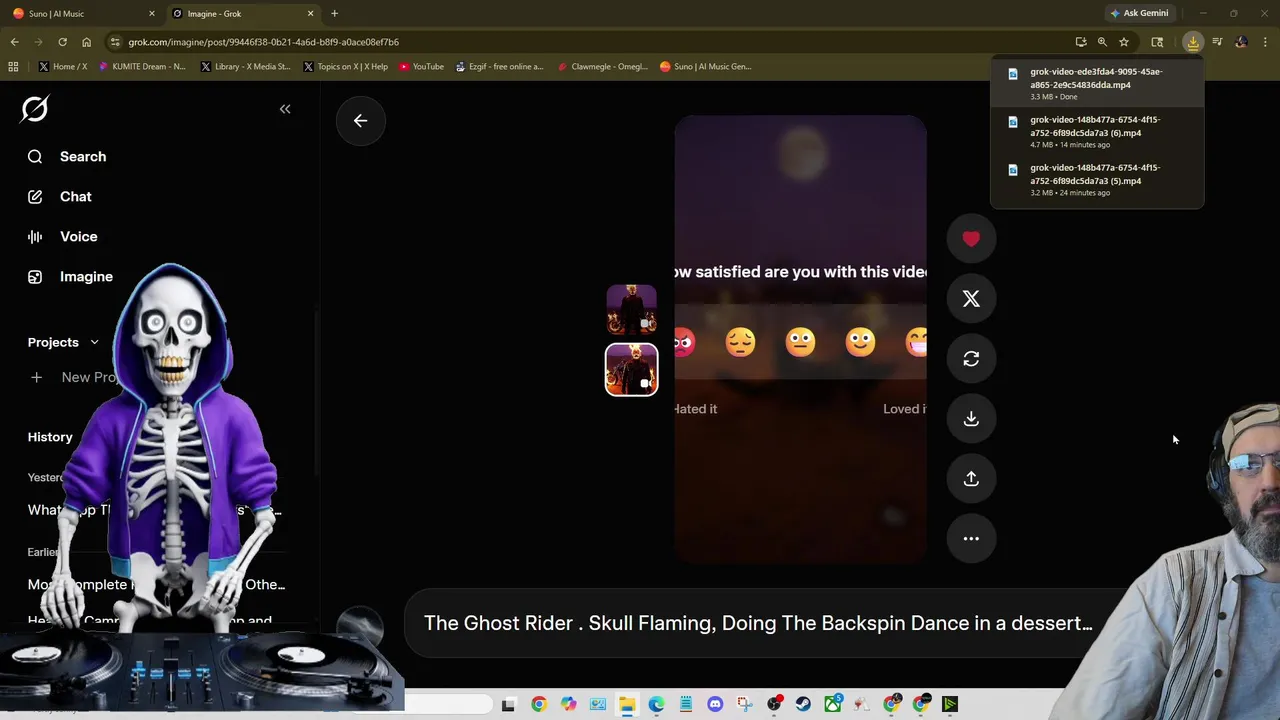Open Steam from the taskbar
The width and height of the screenshot is (1280, 720).
(803, 705)
